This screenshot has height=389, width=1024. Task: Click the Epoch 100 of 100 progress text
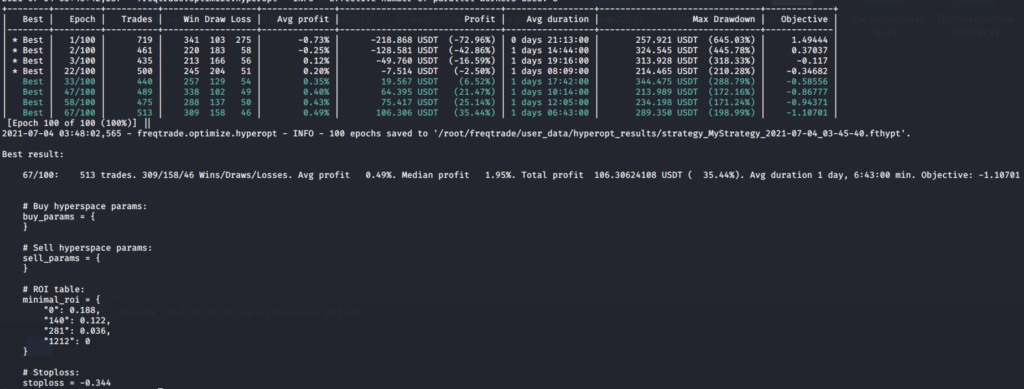(72, 123)
